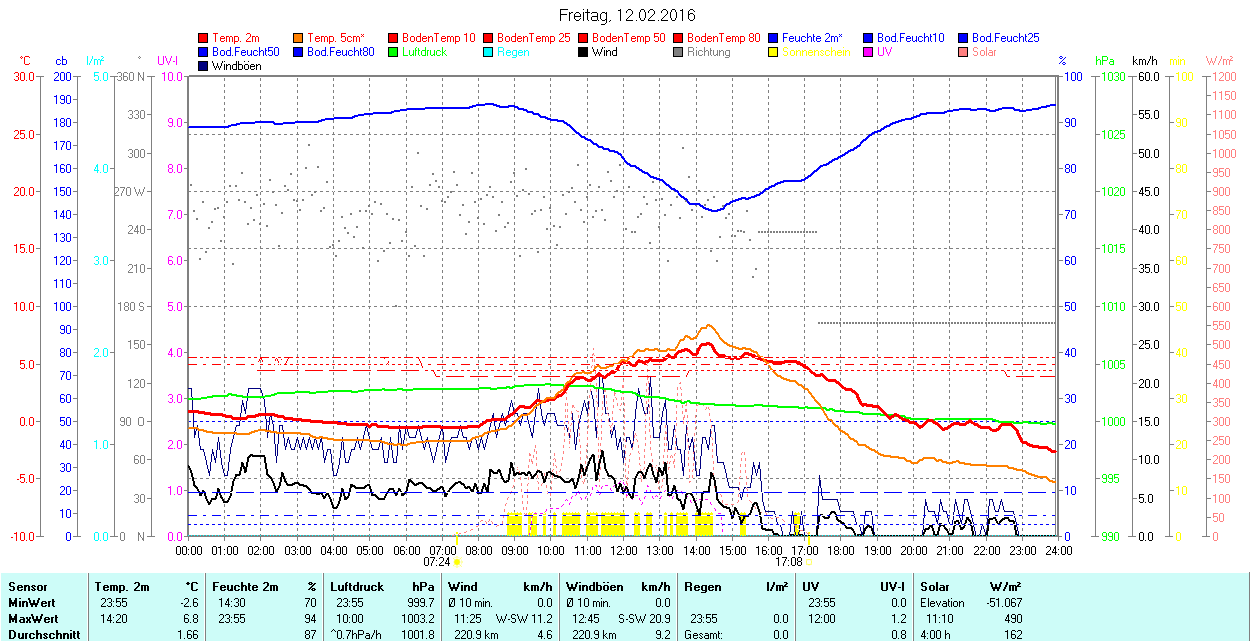This screenshot has width=1250, height=641.
Task: Click the chart title Freitag, 12.02.2016
Action: [627, 15]
